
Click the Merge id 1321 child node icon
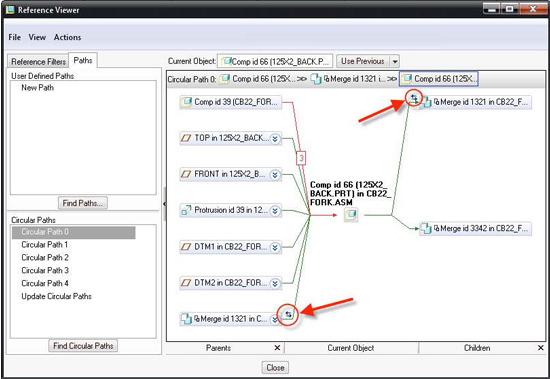(426, 102)
